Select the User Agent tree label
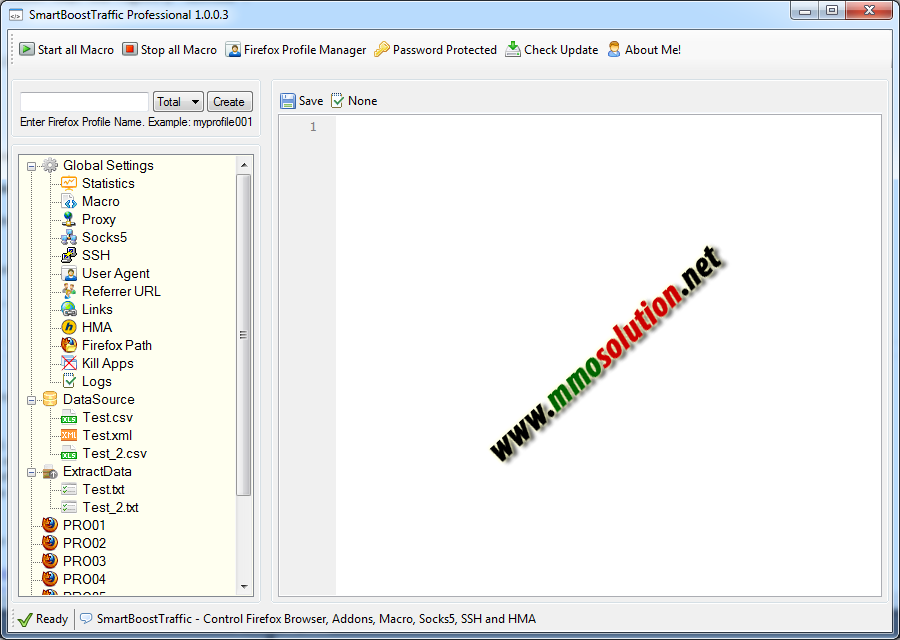Screen dimensions: 900x640 point(116,274)
